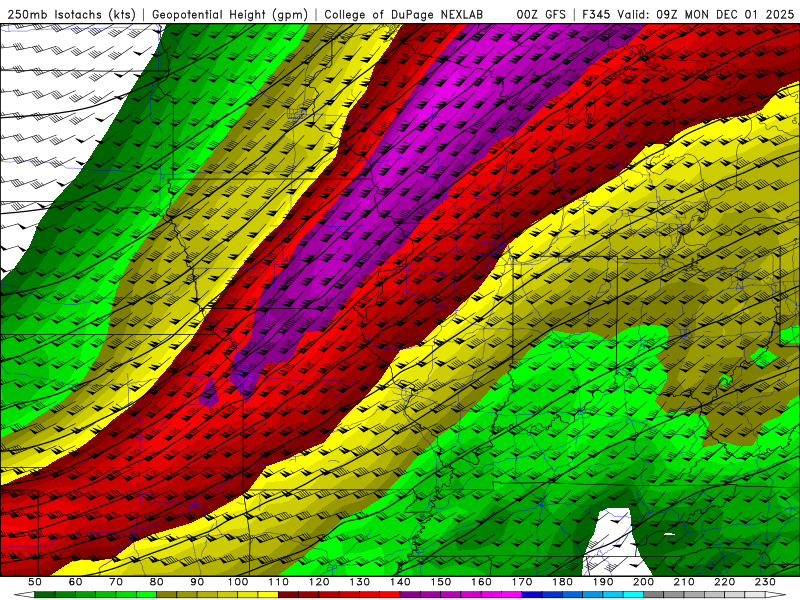Viewport: 800px width, 600px height.
Task: Pick the bright magenta swatch just before 170
Action: click(512, 594)
